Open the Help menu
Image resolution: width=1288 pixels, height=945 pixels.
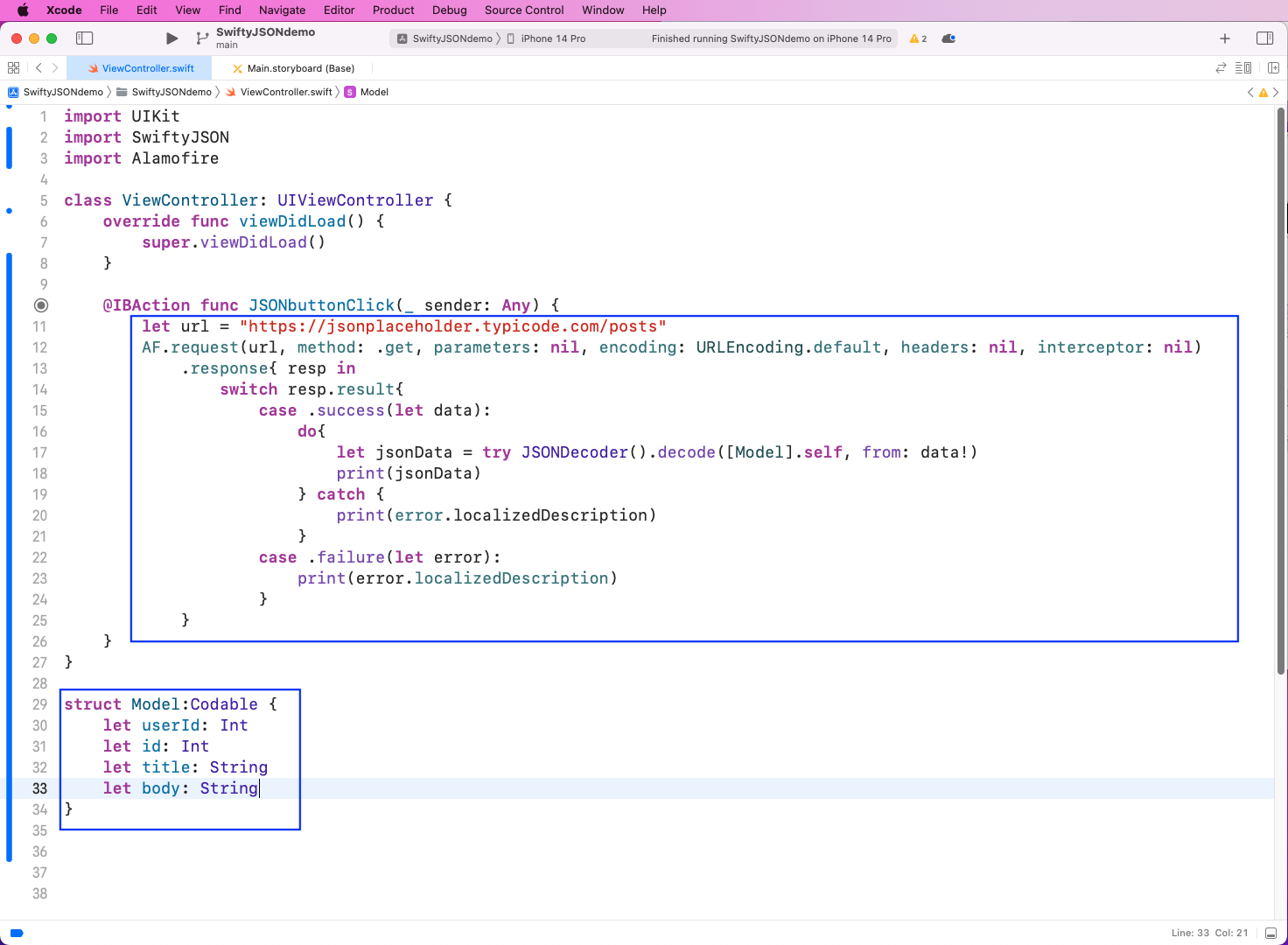654,10
